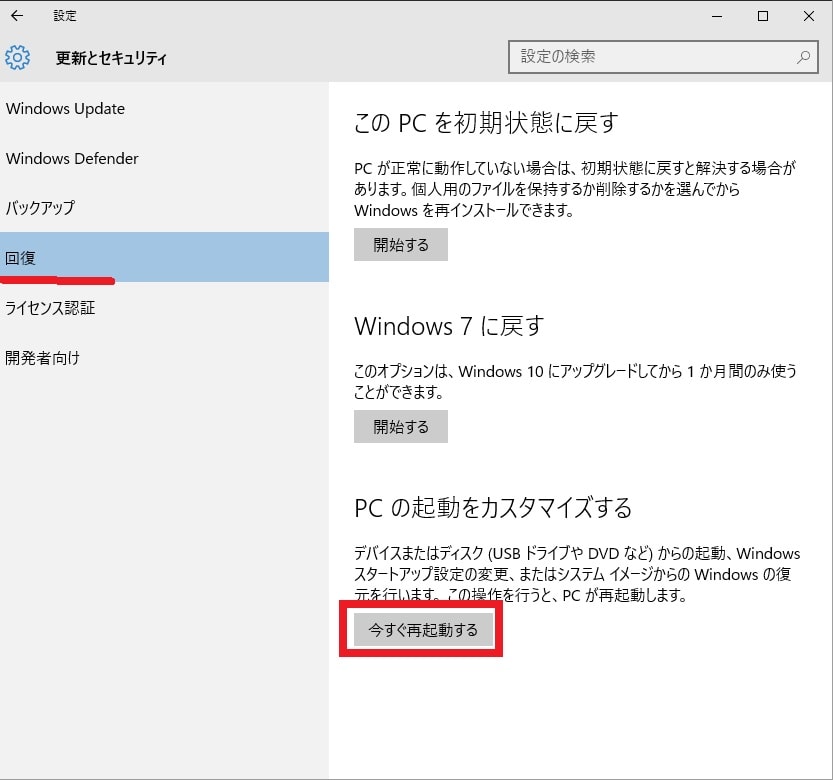Click the search magnifier icon
The image size is (833, 780).
tap(803, 57)
